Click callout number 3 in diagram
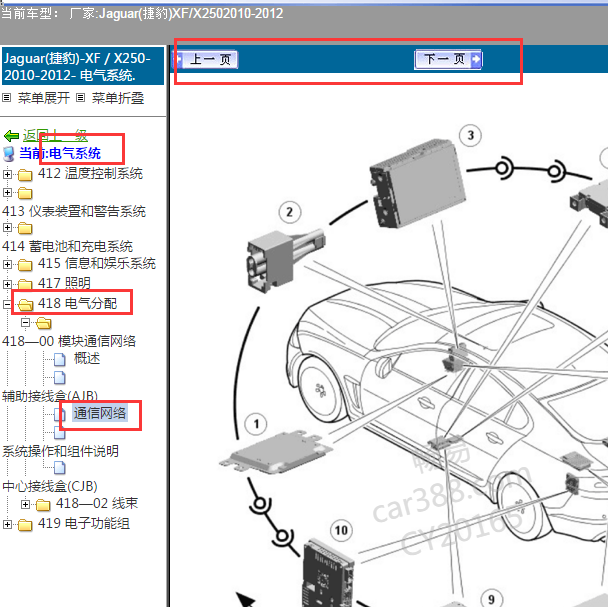Screen dimensions: 608x607 pos(470,135)
